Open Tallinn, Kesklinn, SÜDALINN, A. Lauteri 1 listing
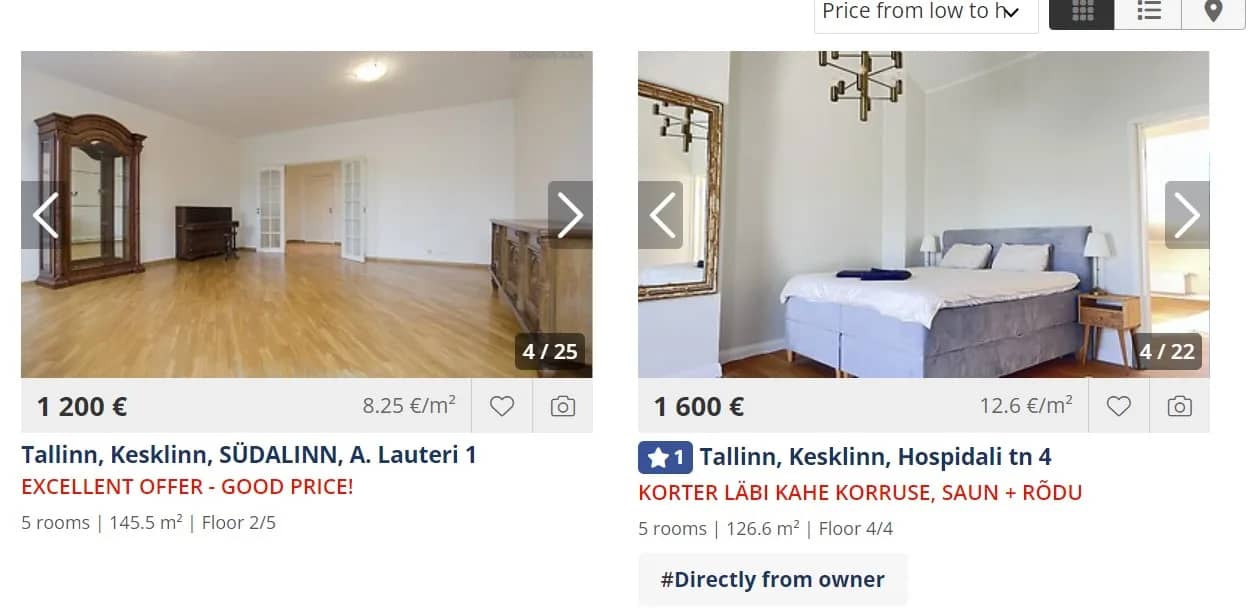 249,455
